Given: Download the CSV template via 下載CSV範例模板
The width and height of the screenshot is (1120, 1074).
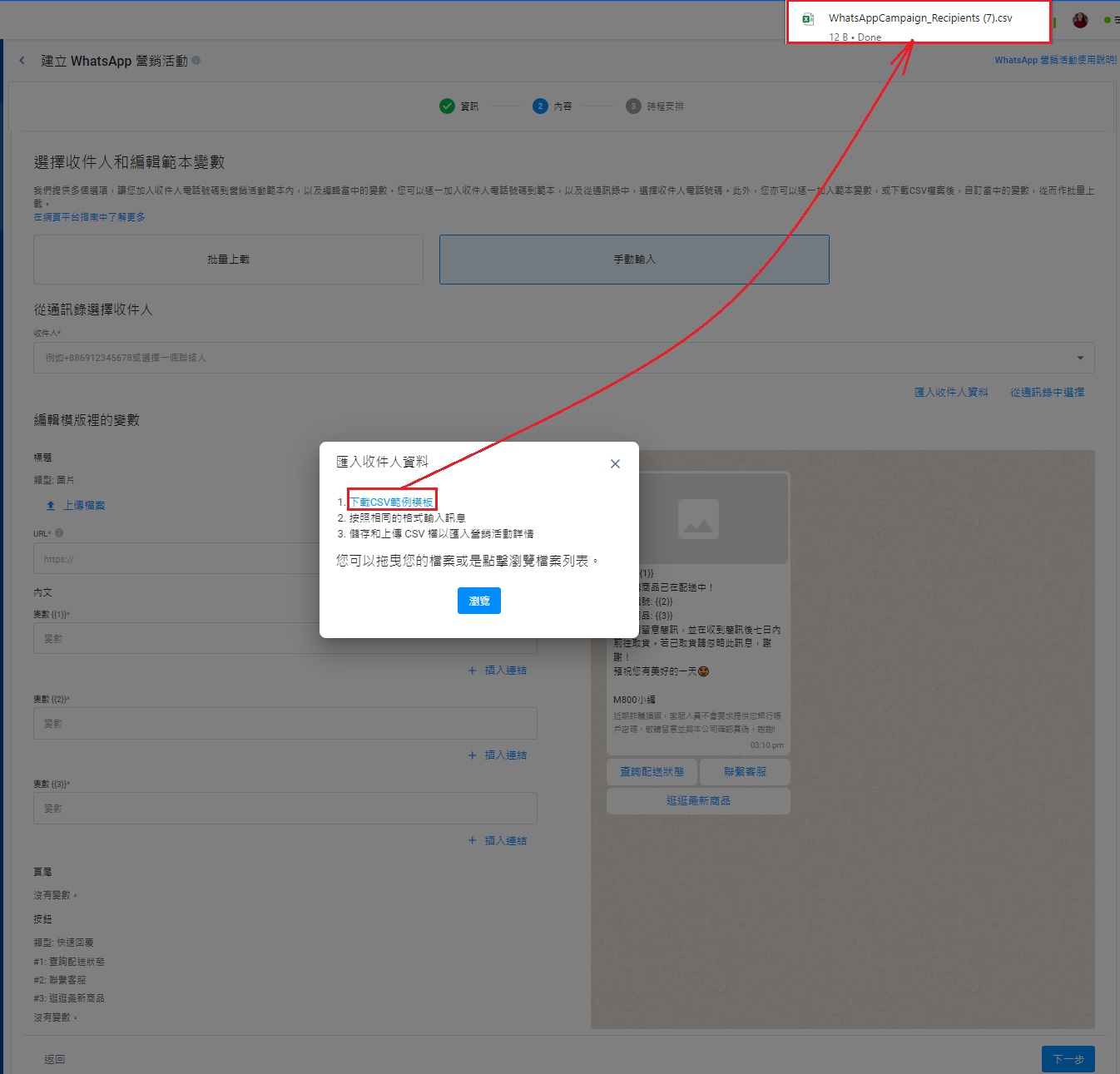Looking at the screenshot, I should click(391, 502).
